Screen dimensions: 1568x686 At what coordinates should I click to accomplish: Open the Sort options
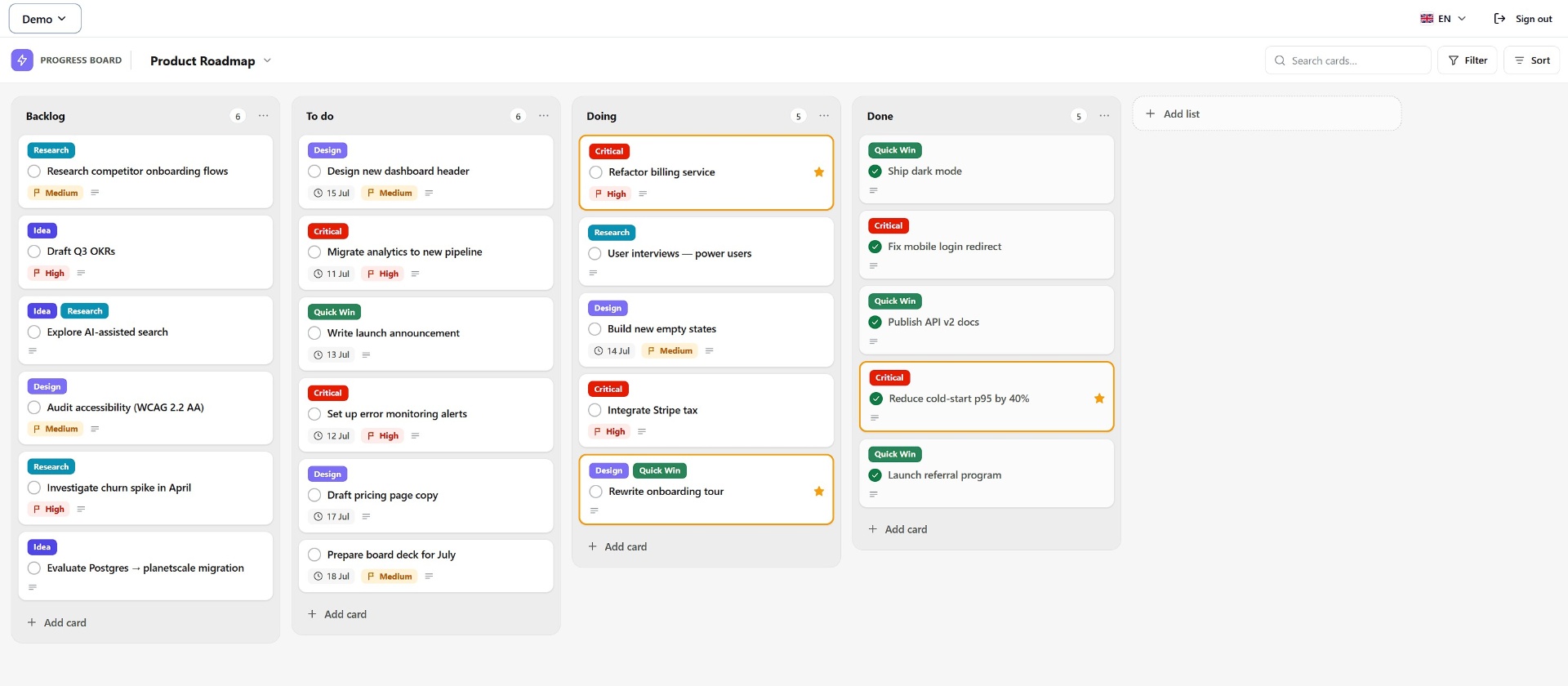coord(1532,60)
